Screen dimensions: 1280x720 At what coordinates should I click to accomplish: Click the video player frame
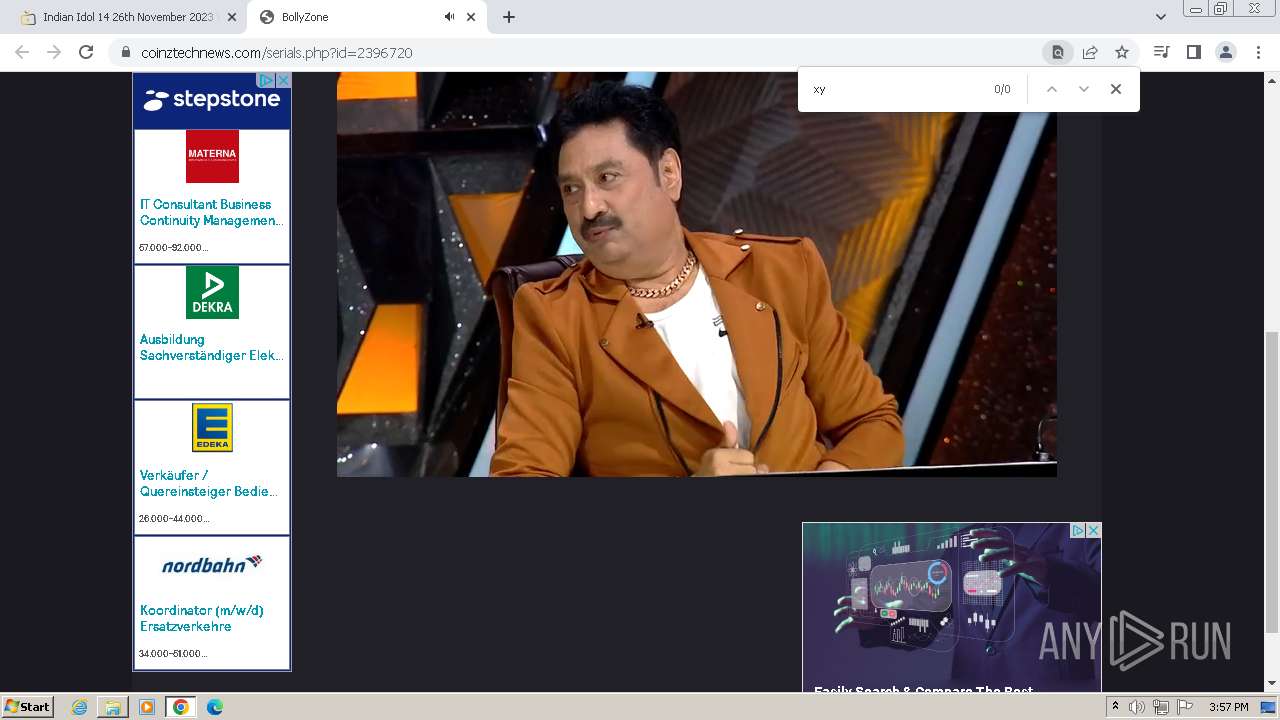click(x=697, y=274)
